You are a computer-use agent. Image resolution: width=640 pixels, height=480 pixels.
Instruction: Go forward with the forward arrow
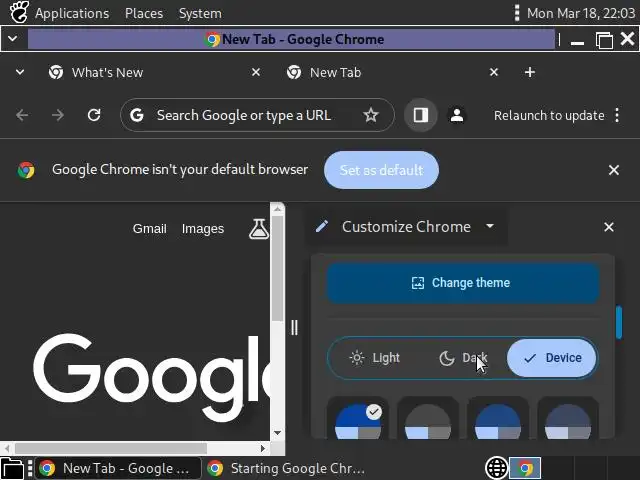pos(58,115)
